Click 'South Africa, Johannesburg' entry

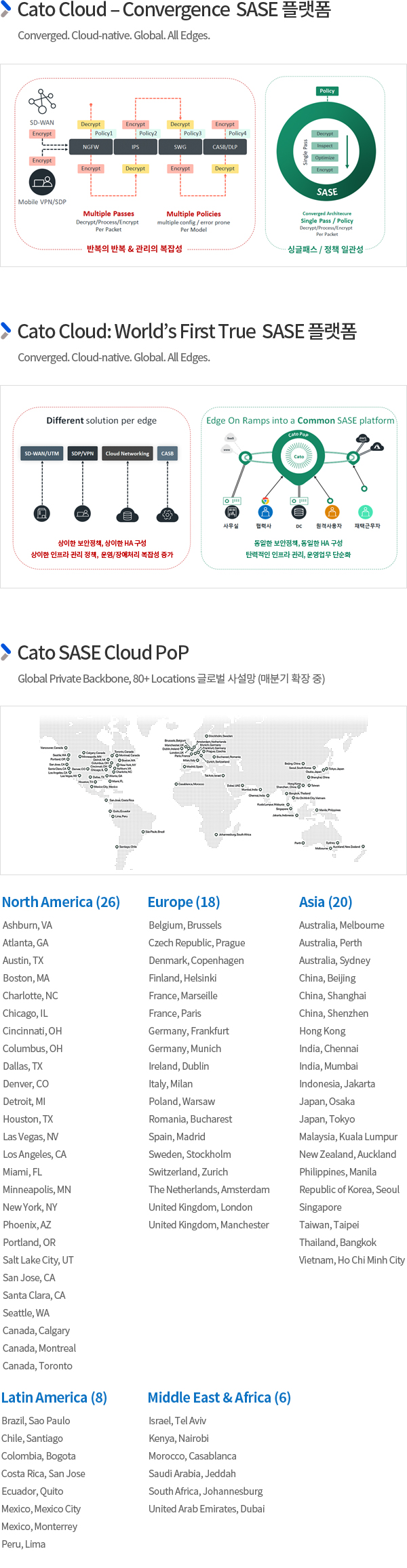click(x=206, y=1491)
